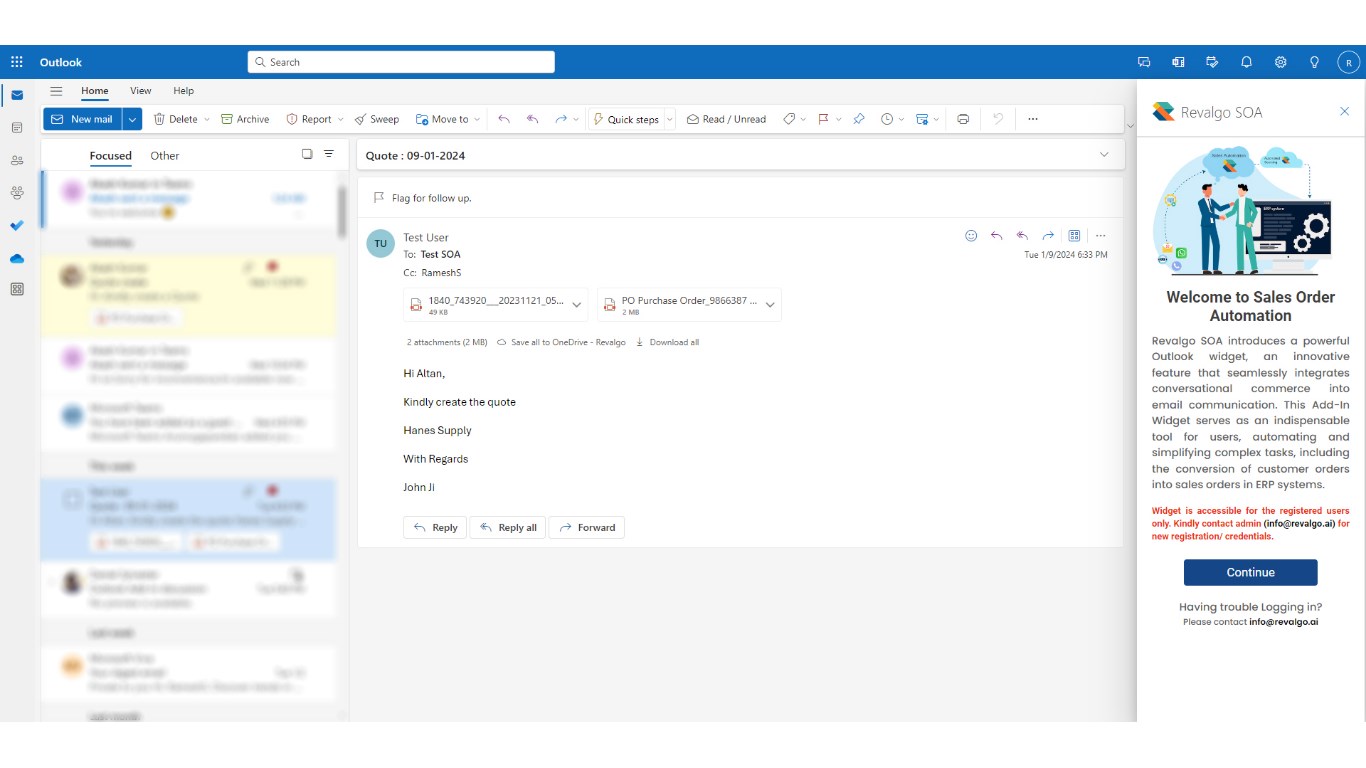Click Continue in Revalgo SOA panel

(x=1251, y=573)
